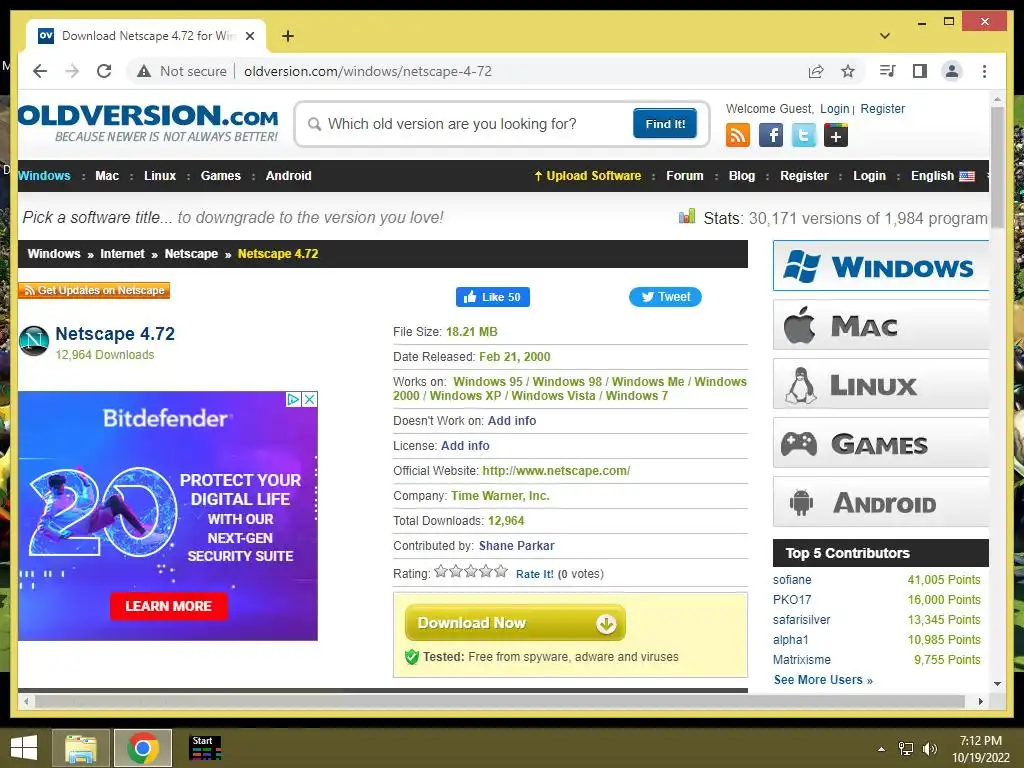This screenshot has height=768, width=1024.
Task: Click the browser back arrow
Action: pyautogui.click(x=40, y=71)
